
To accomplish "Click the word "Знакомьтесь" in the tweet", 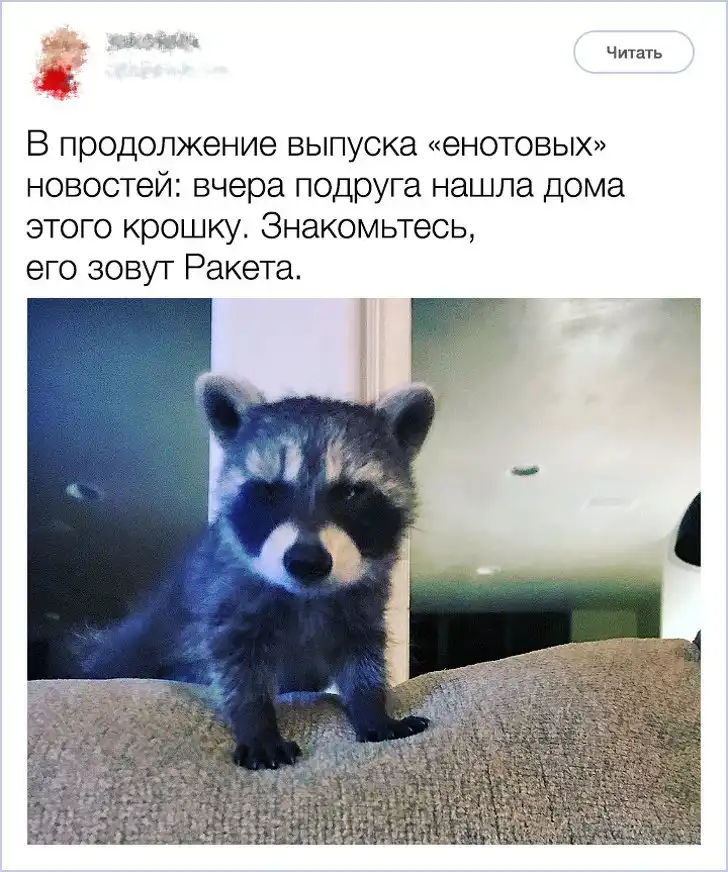I will (368, 227).
